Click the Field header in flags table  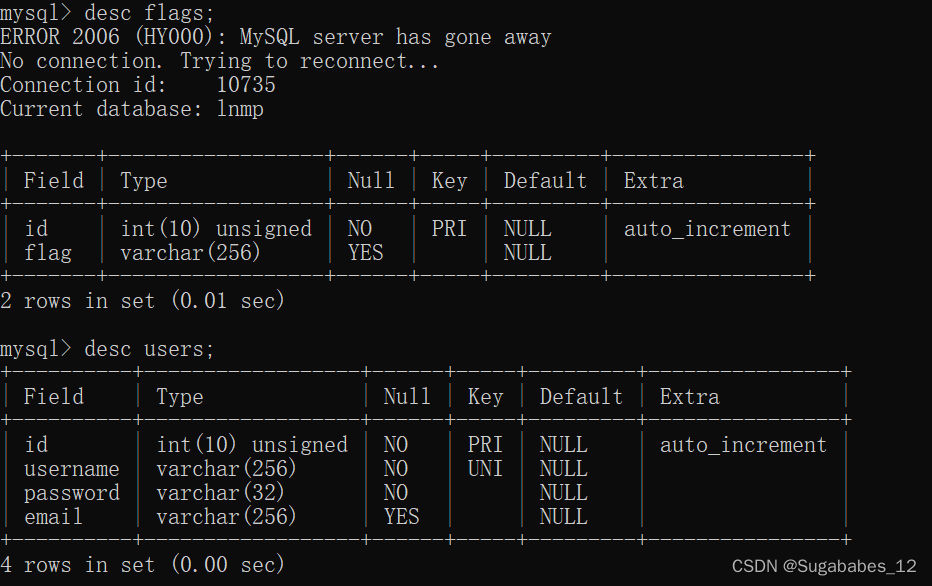coord(53,180)
